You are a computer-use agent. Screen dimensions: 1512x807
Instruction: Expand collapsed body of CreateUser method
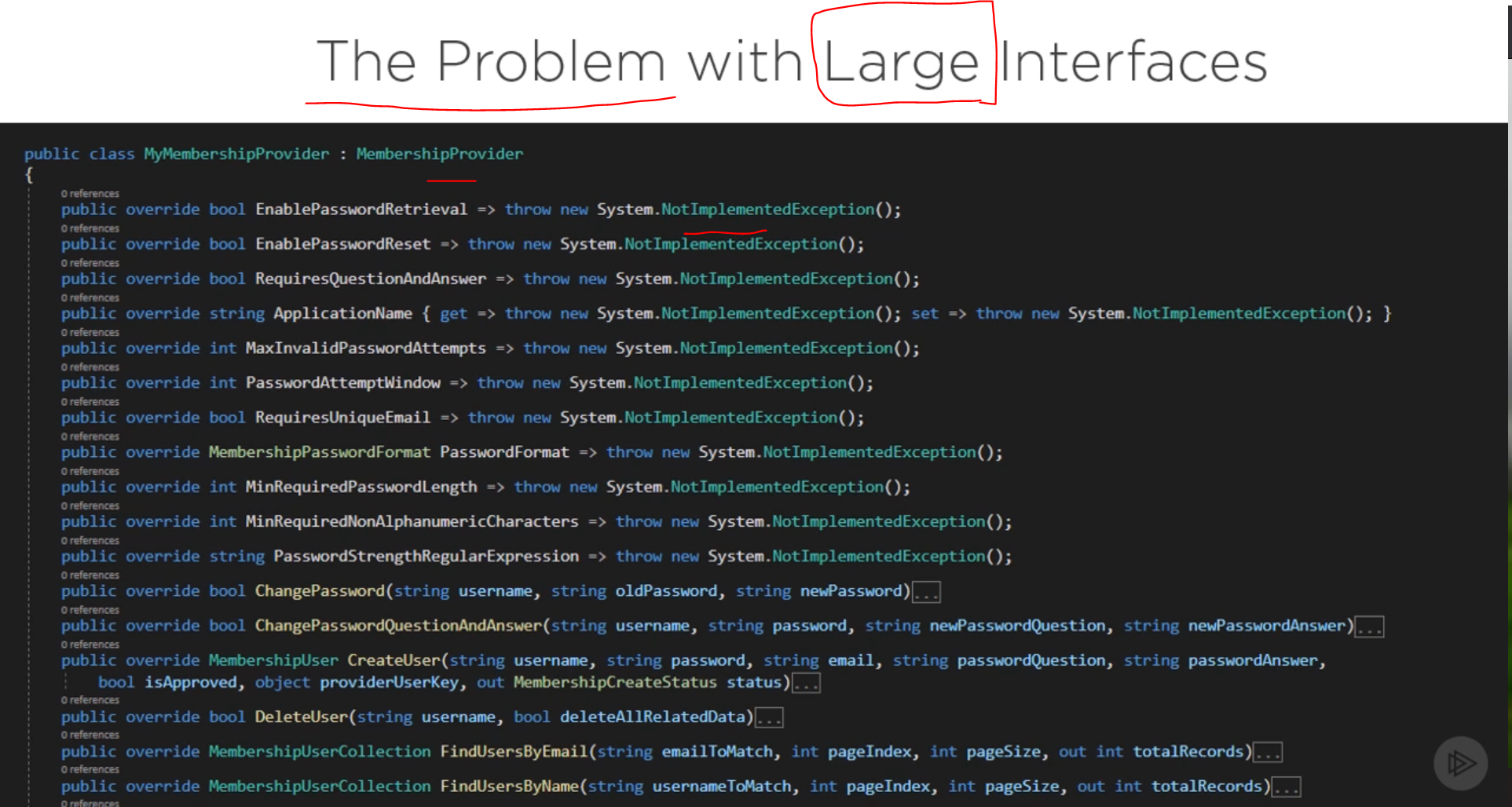tap(806, 683)
